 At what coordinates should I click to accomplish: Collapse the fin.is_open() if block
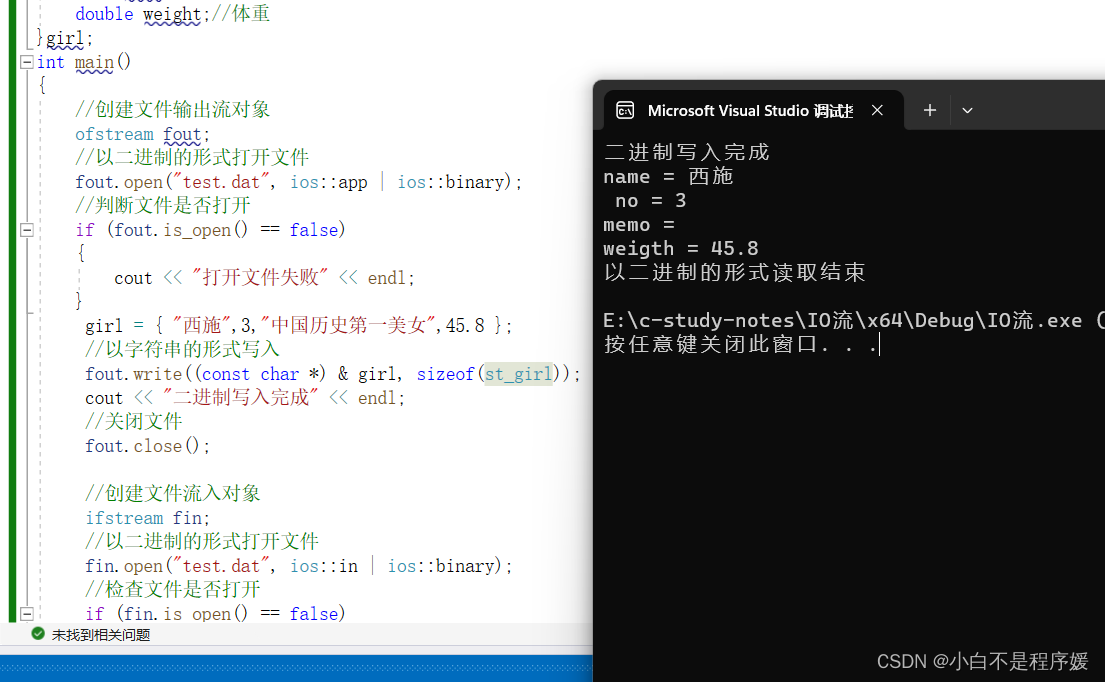coord(27,614)
